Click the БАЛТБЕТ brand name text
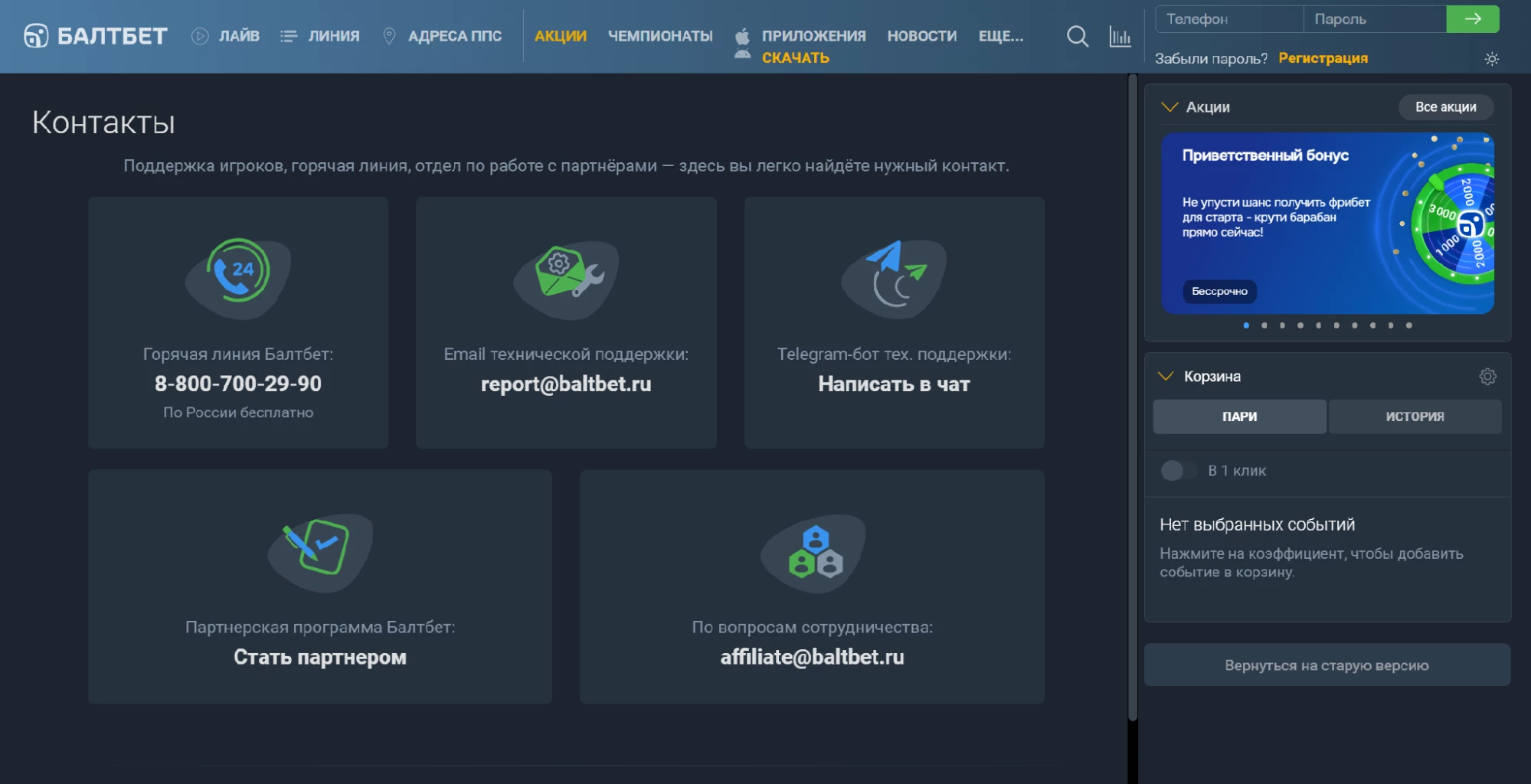The height and width of the screenshot is (784, 1531). pos(113,36)
